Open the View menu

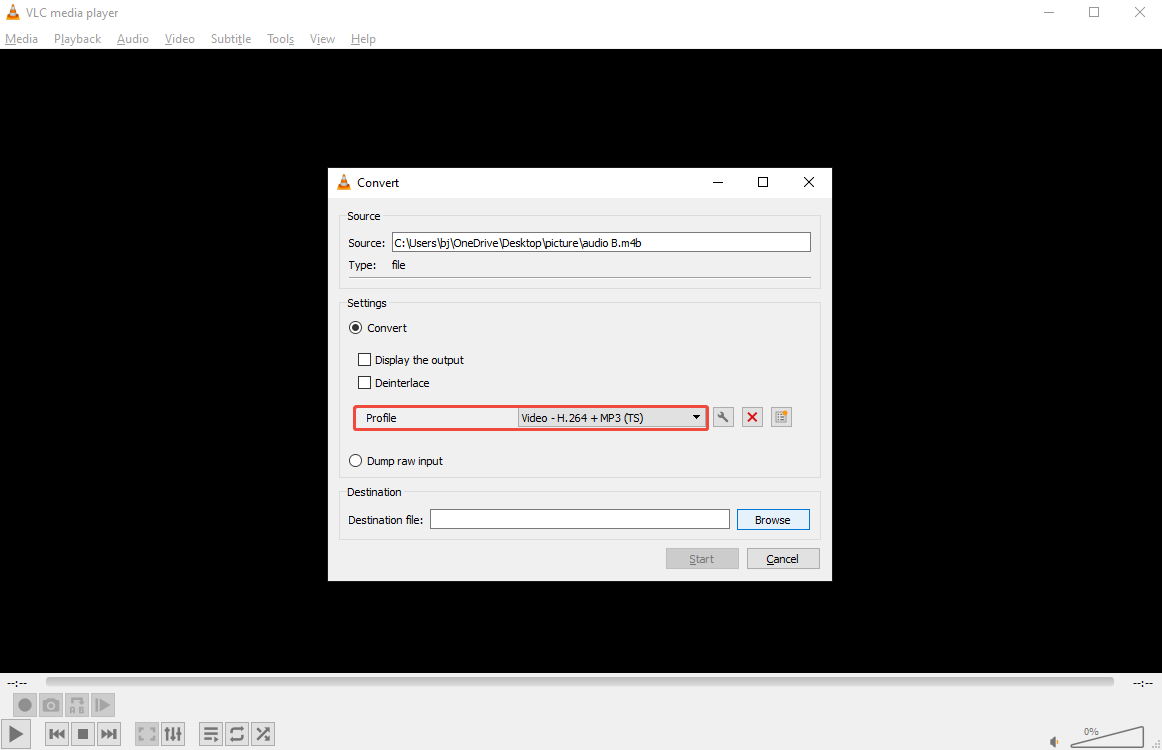point(322,39)
